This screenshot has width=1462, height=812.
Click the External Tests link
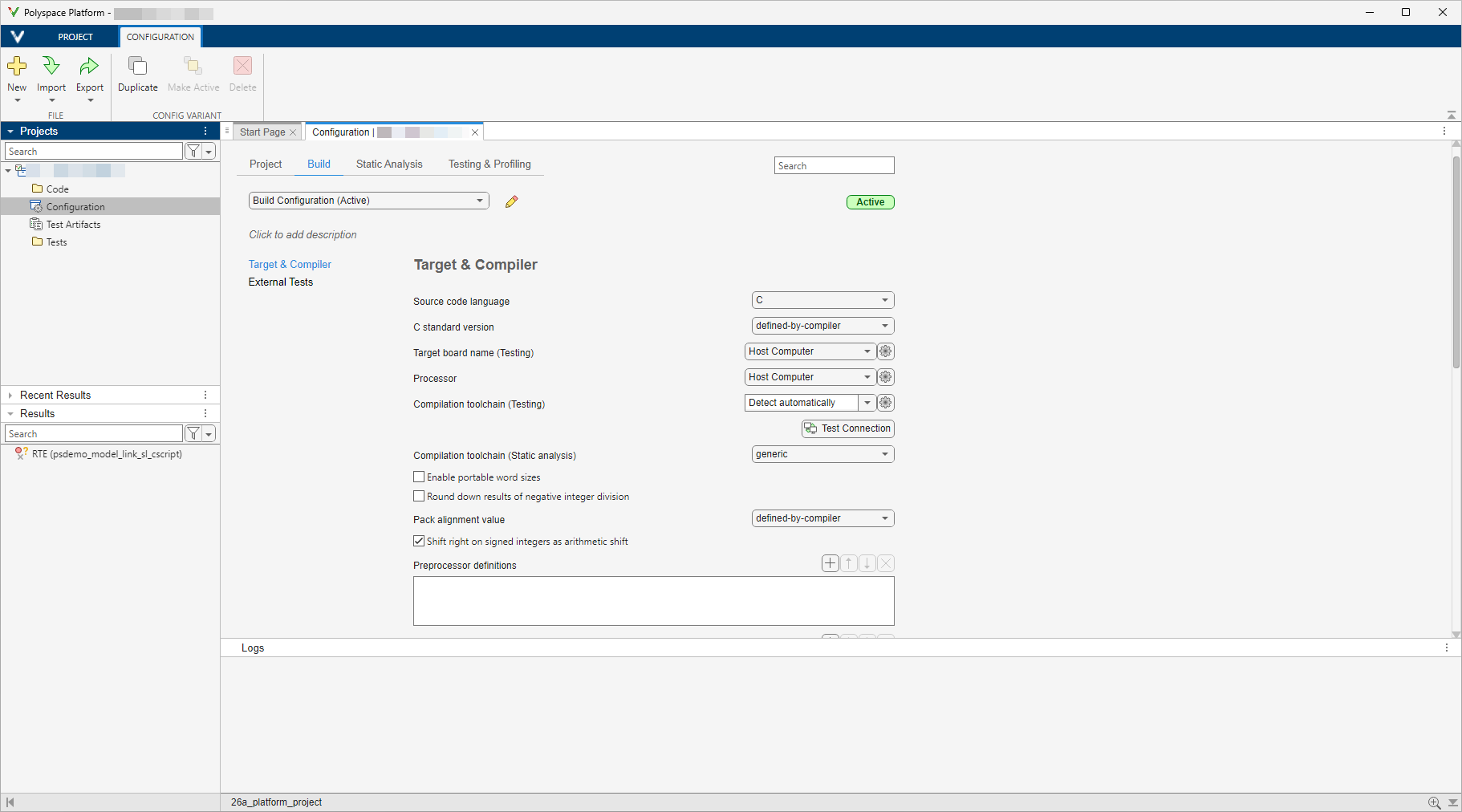pos(280,282)
